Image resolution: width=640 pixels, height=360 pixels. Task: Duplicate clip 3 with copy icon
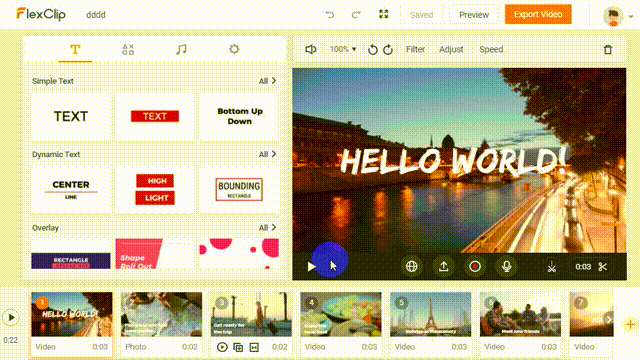(238, 347)
